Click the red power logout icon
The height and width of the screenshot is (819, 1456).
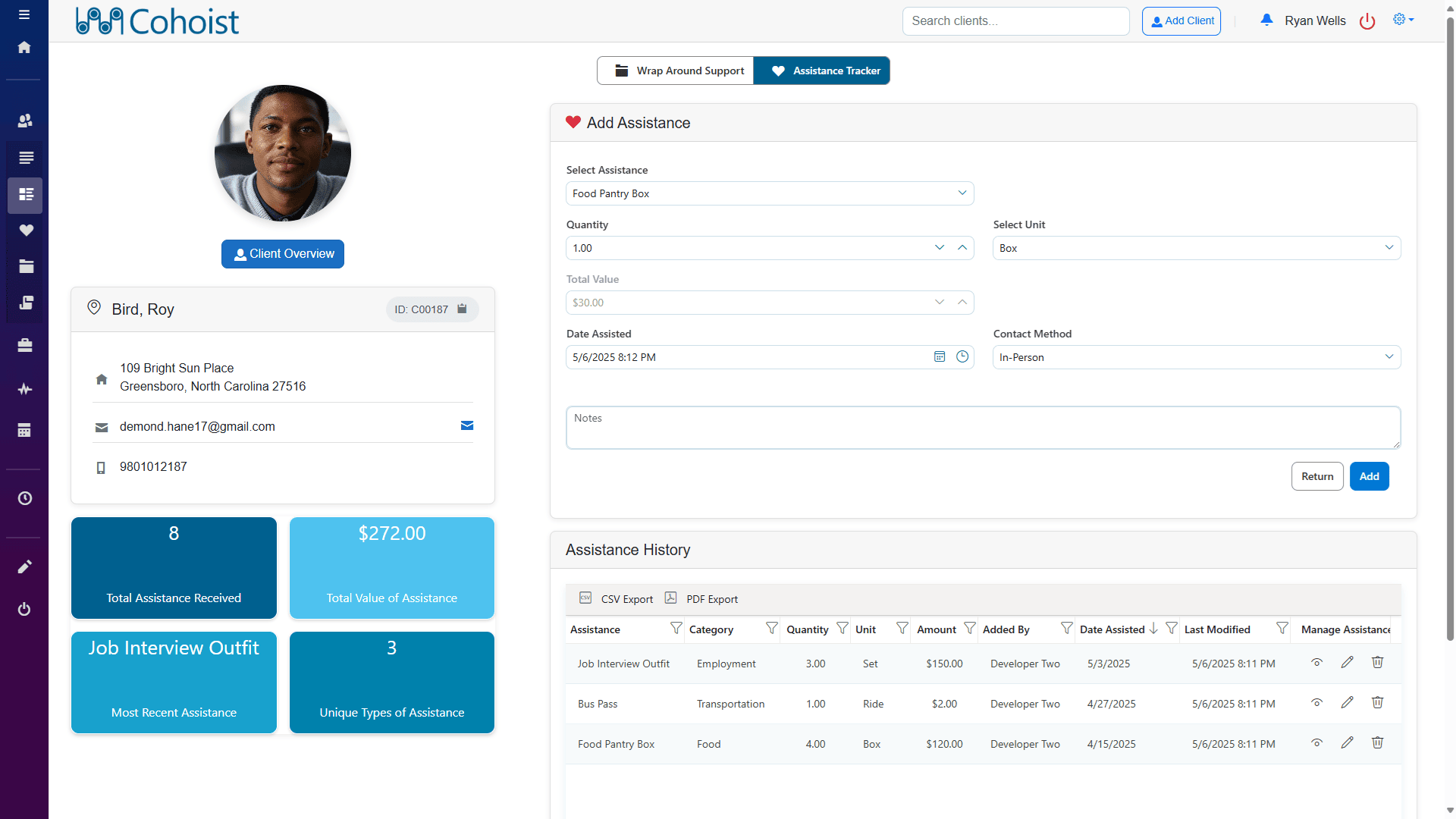tap(1367, 21)
